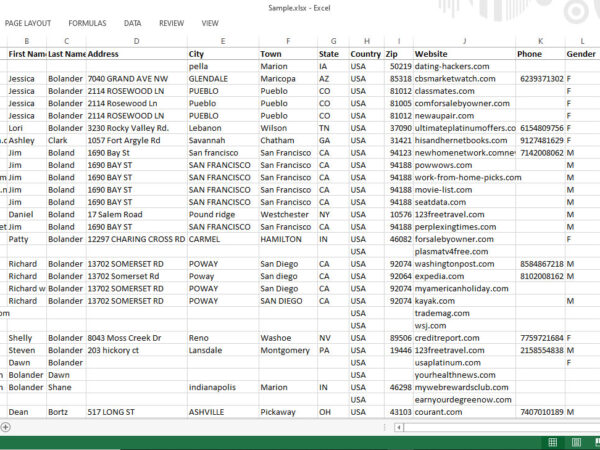Select the 'Bortz' last name cell
Screen dimensions: 600x450
(x=67, y=412)
